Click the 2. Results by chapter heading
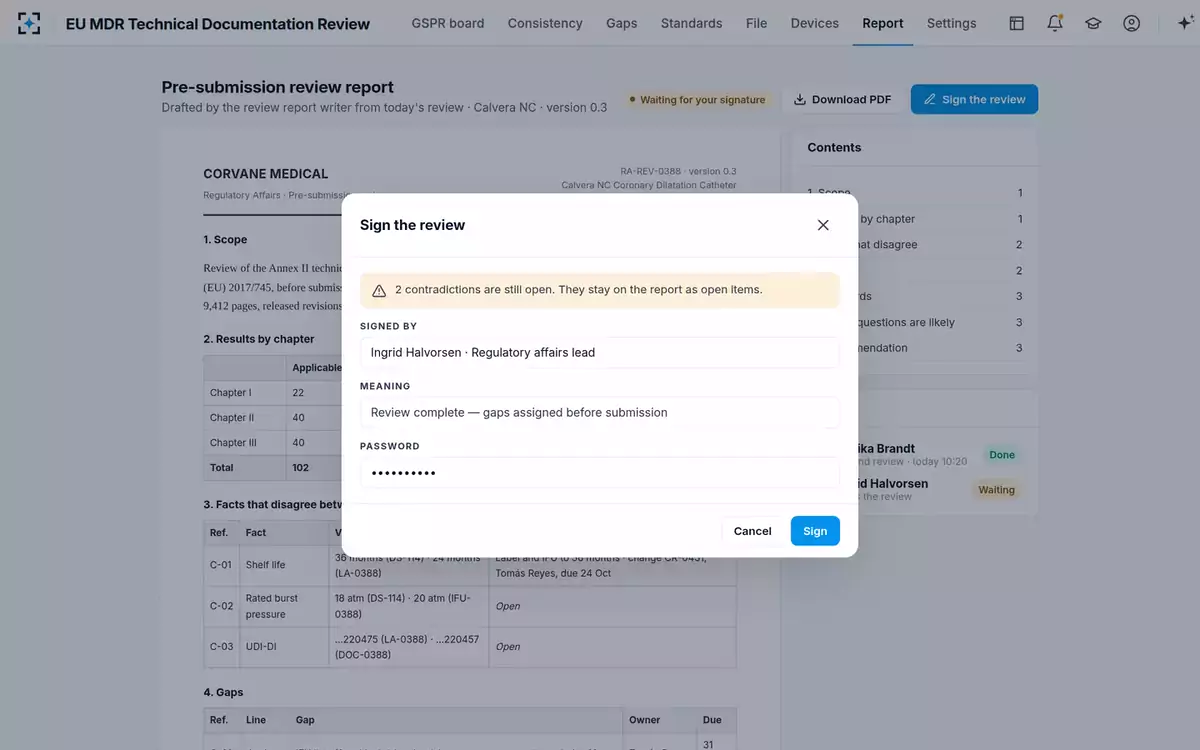The height and width of the screenshot is (750, 1200). coord(259,339)
